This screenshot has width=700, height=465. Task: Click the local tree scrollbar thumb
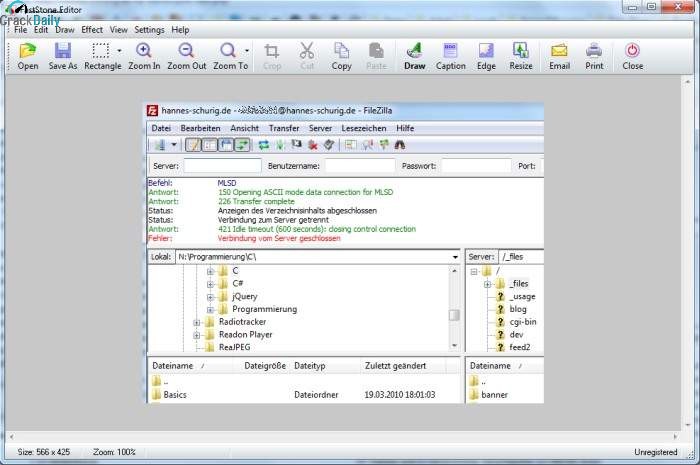(x=454, y=315)
